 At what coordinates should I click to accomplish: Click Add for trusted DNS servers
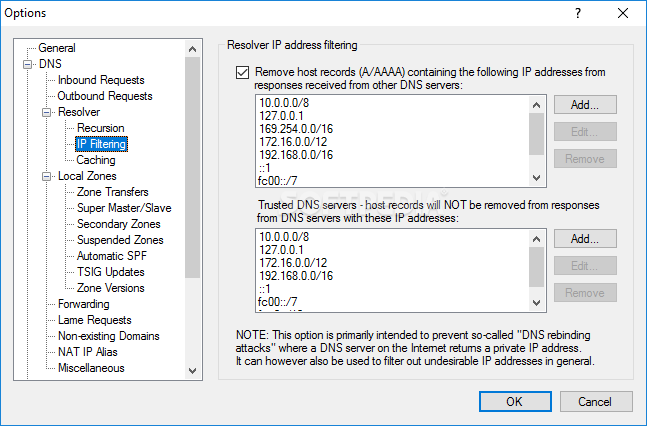click(x=585, y=239)
